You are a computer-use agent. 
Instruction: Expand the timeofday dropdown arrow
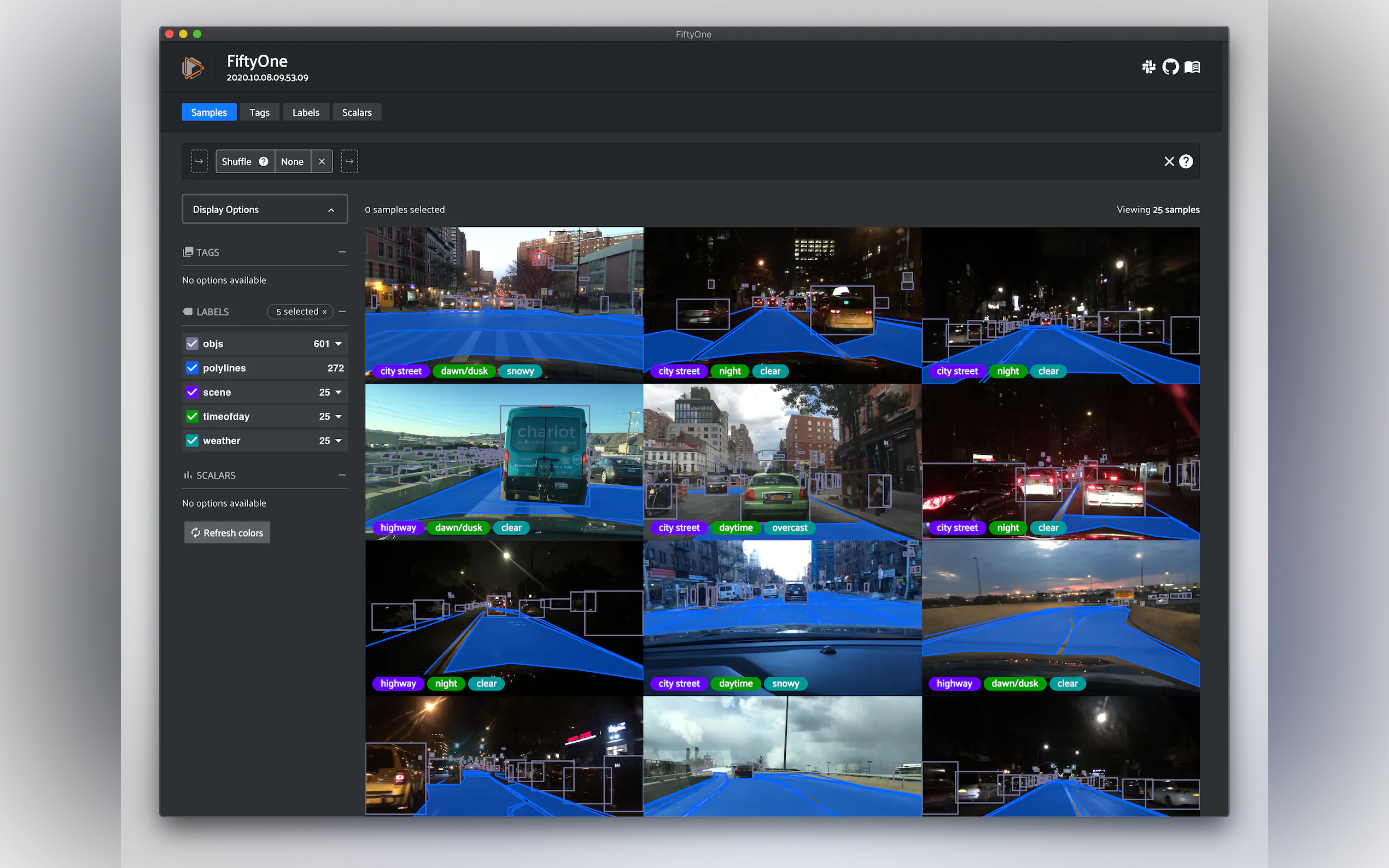click(x=339, y=417)
